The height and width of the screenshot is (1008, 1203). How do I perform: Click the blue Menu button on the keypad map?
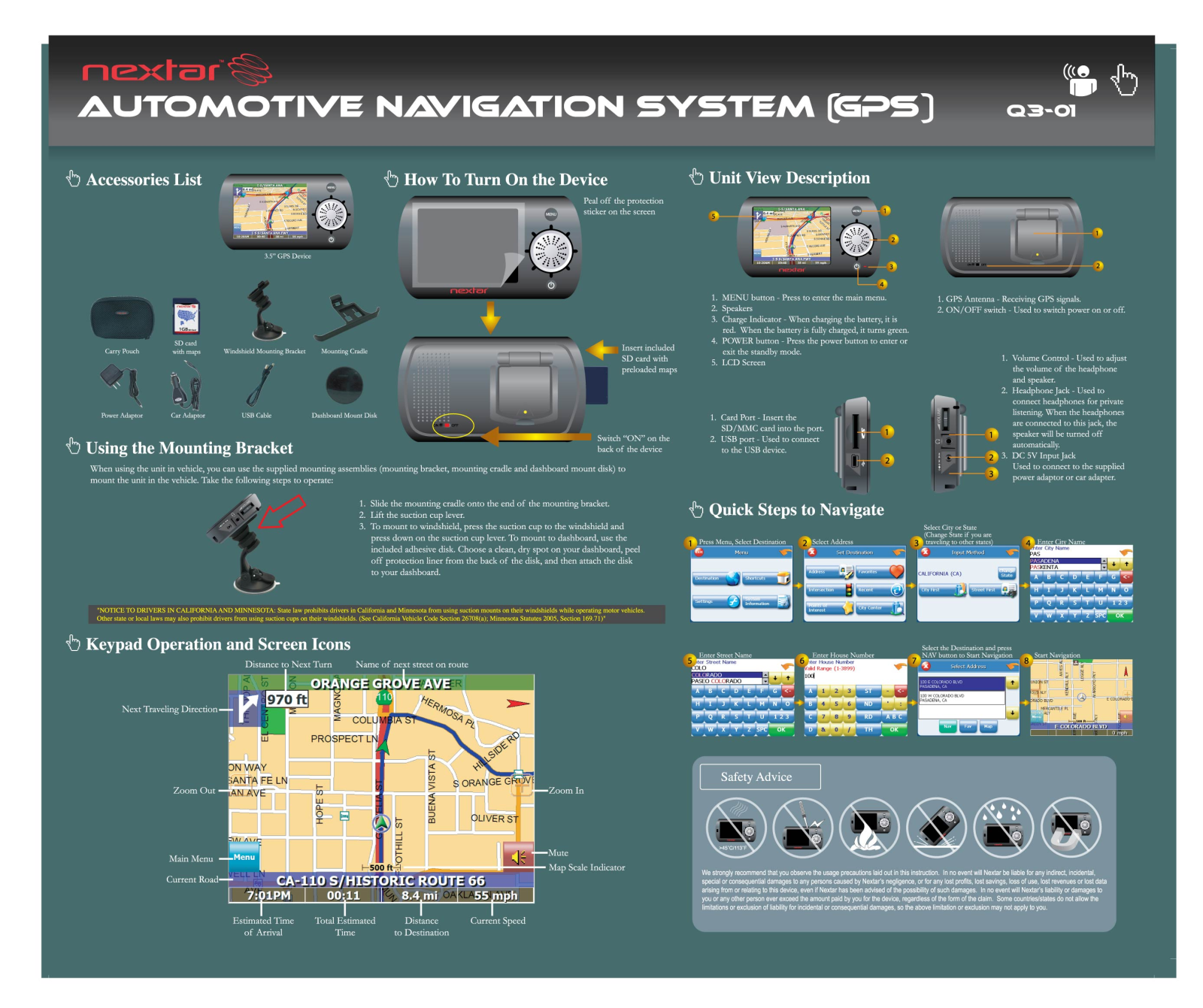pyautogui.click(x=244, y=858)
